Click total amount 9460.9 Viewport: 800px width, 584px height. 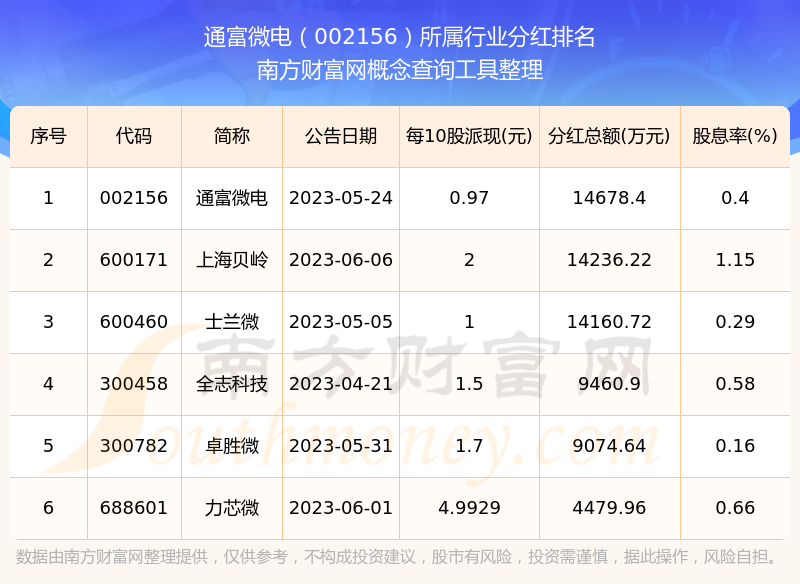click(609, 384)
